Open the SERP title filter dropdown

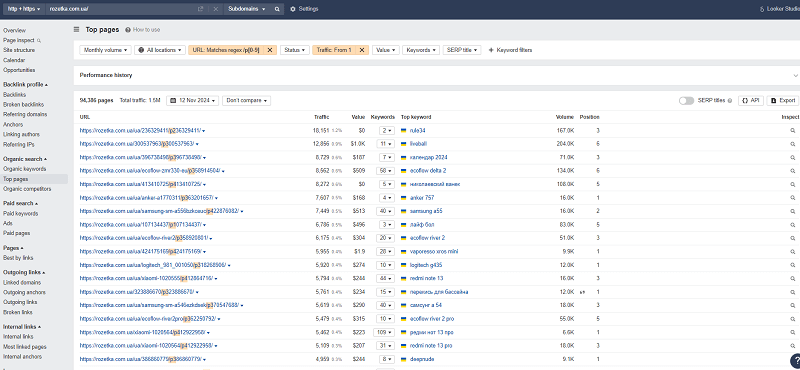[462, 50]
